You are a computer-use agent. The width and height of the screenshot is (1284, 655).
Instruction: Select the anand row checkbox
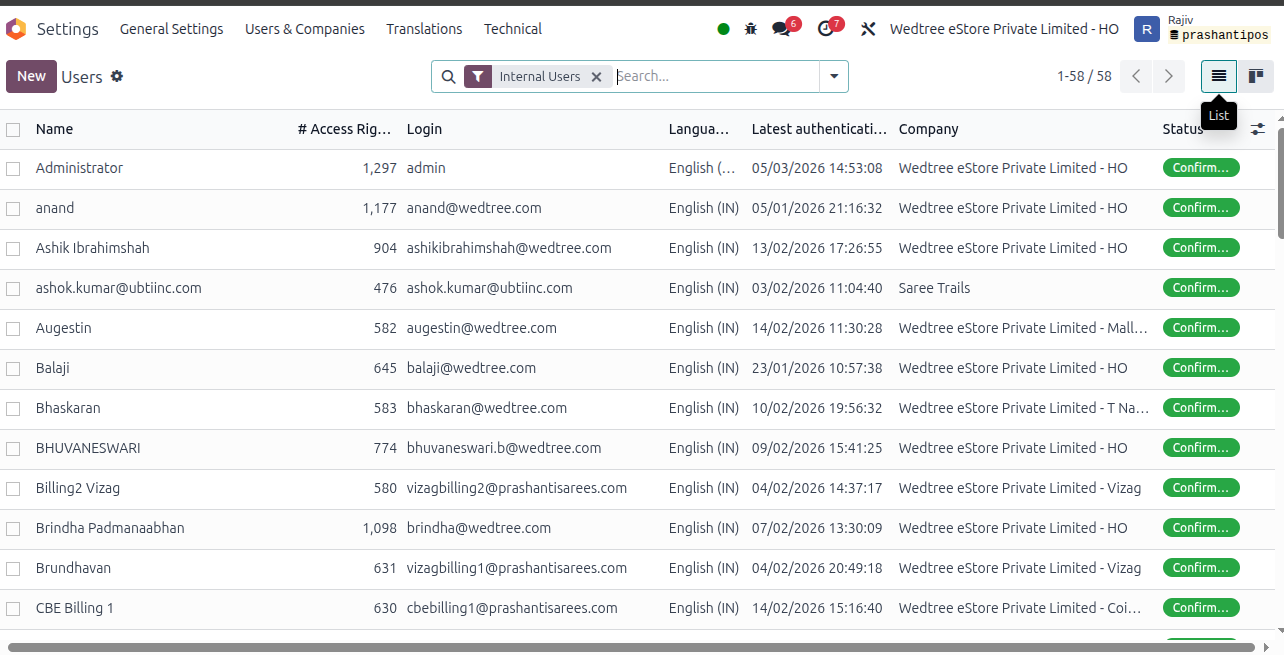[x=13, y=209]
